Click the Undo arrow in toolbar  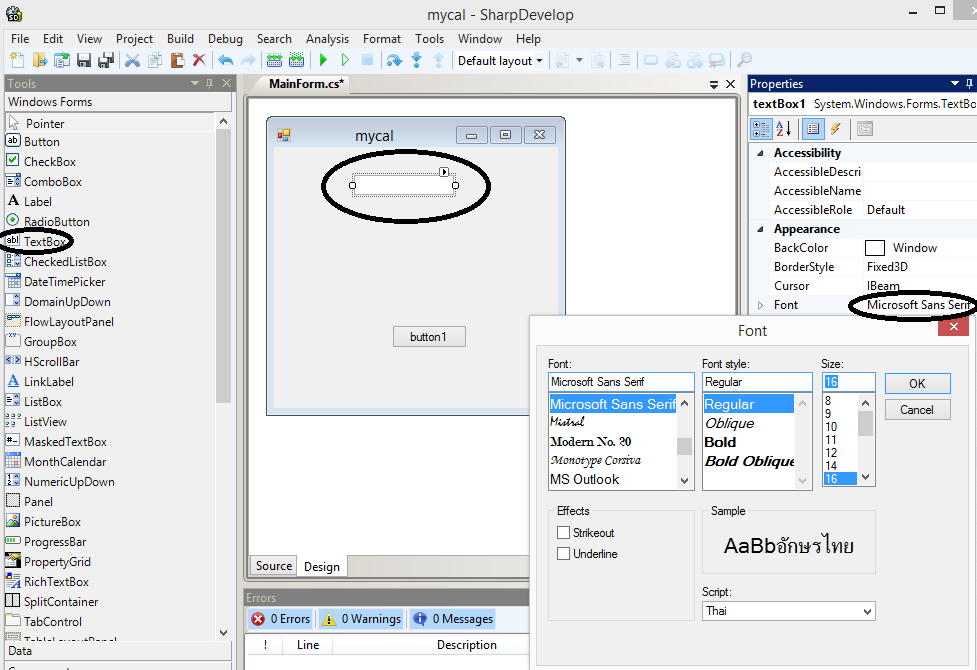pos(225,61)
